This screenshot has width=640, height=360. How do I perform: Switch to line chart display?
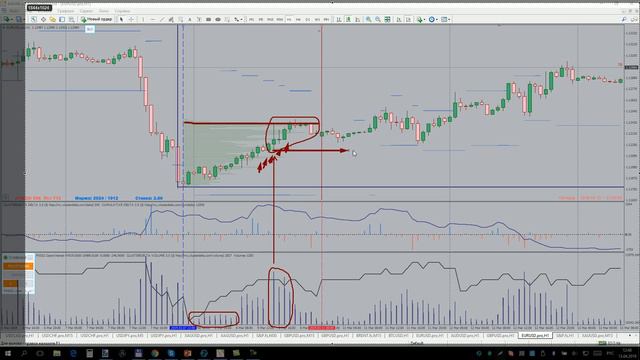pyautogui.click(x=358, y=19)
